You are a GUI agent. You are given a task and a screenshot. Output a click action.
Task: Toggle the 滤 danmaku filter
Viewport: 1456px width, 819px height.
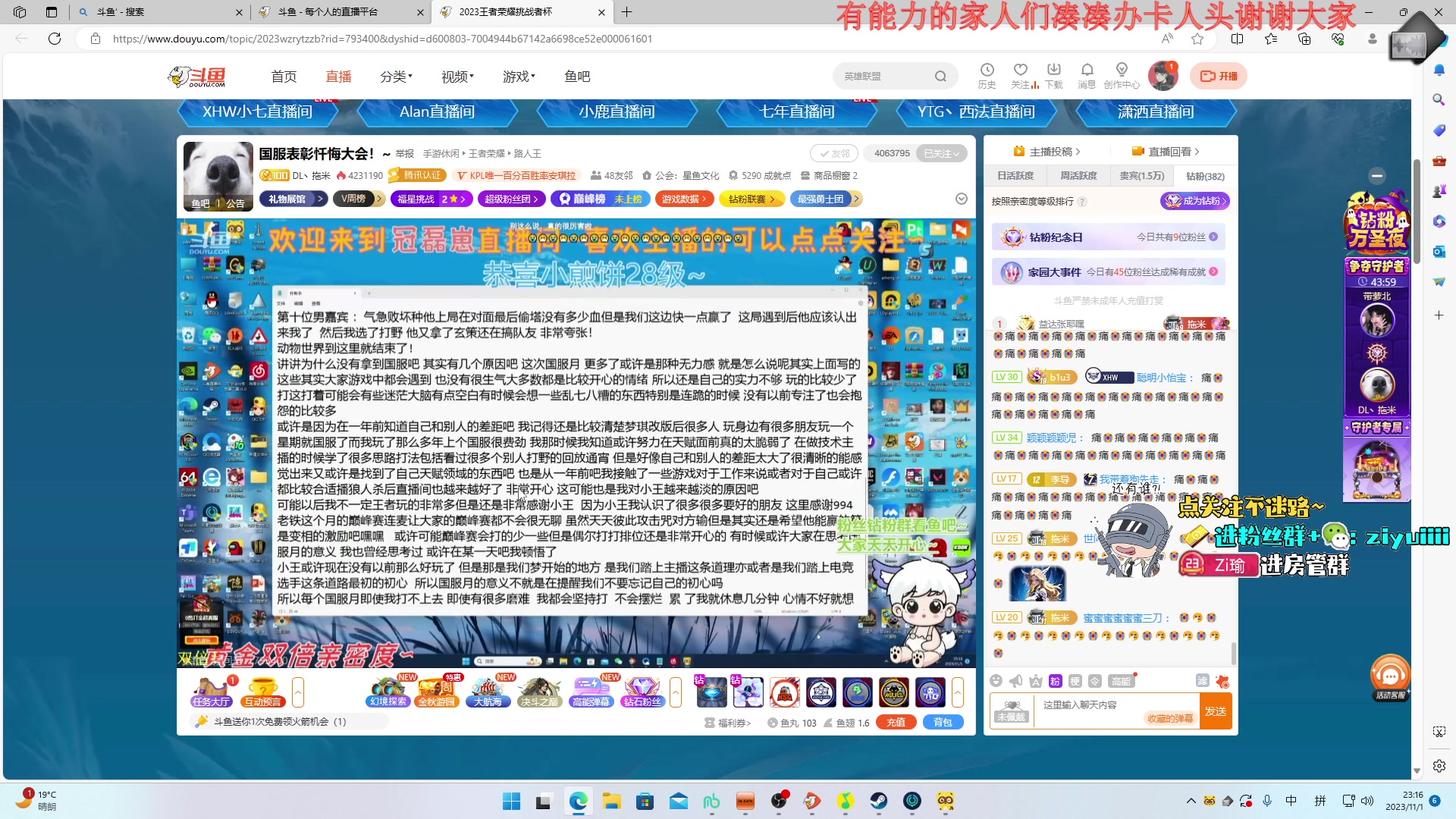point(1202,681)
